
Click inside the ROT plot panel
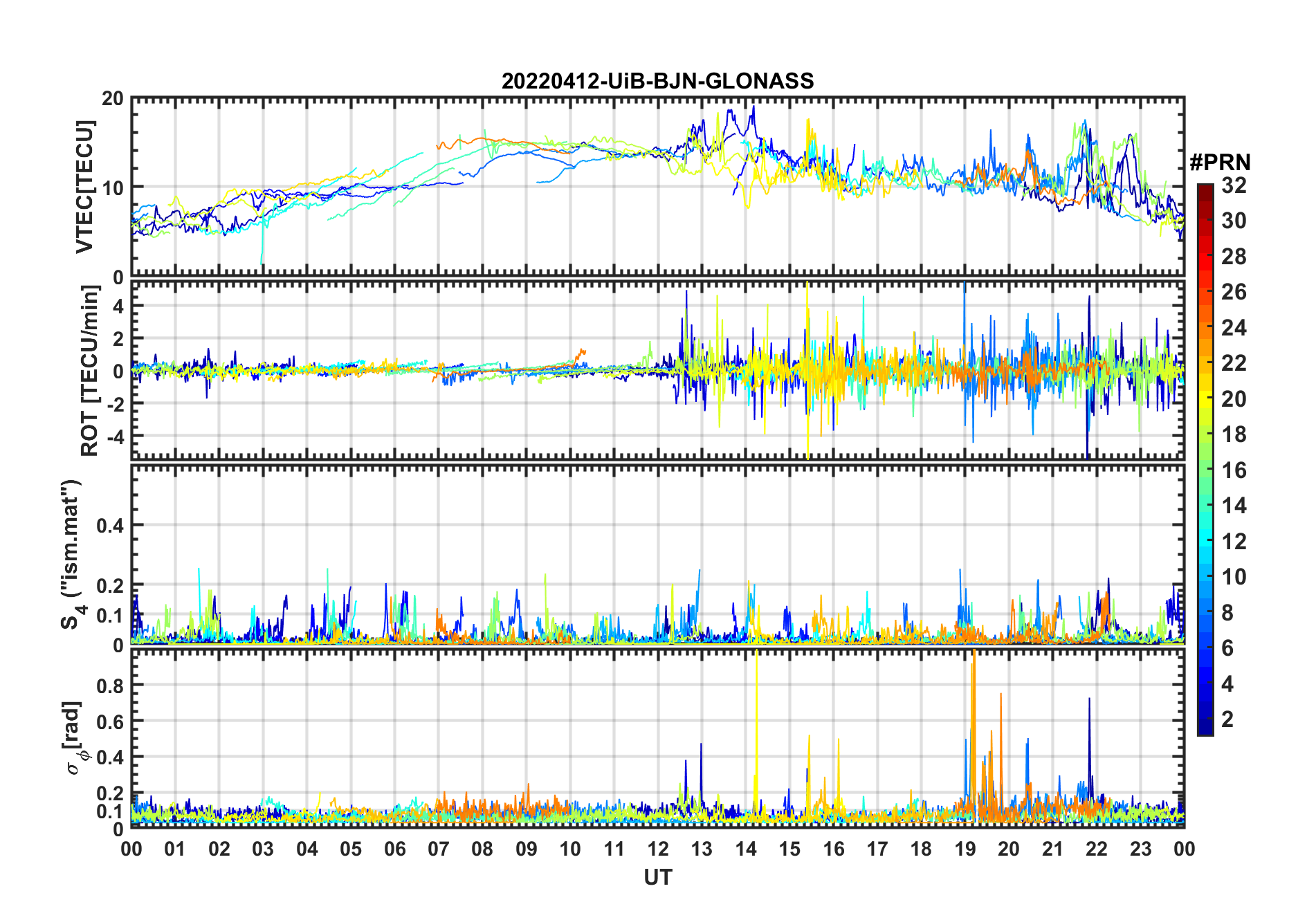coord(657,369)
